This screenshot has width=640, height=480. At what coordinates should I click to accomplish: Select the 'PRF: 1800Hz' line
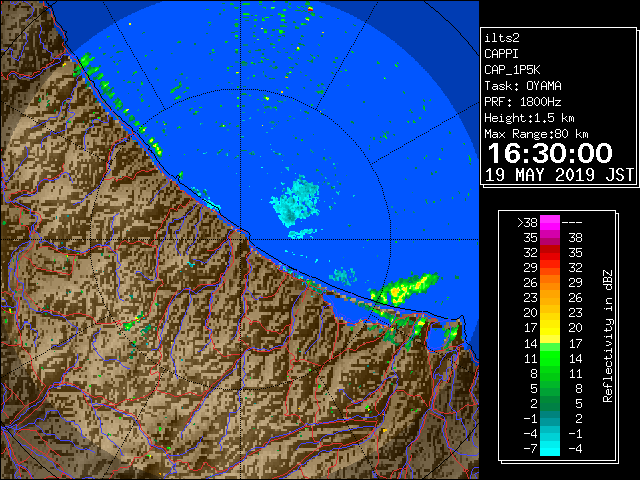523,102
